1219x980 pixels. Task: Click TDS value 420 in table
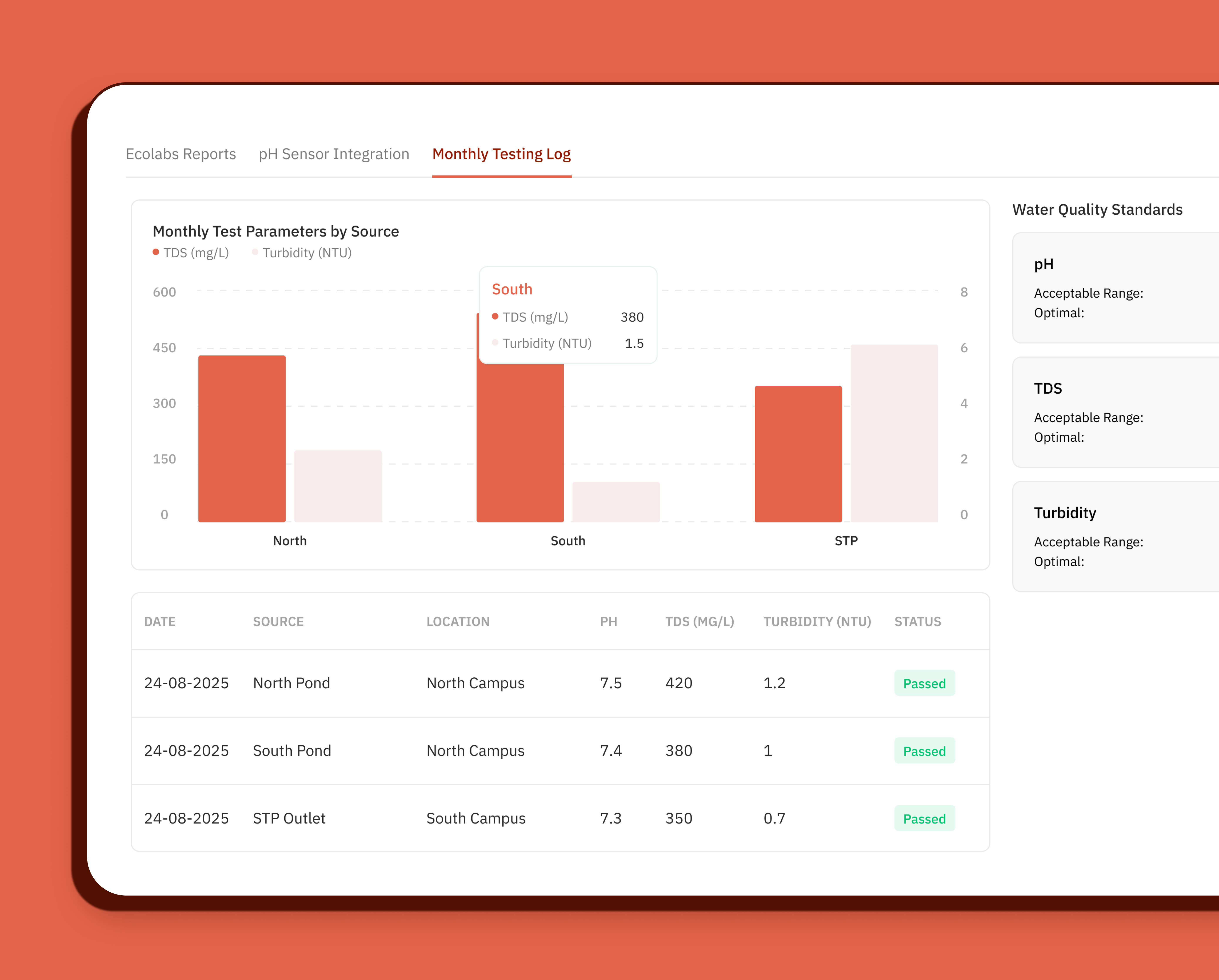point(679,683)
